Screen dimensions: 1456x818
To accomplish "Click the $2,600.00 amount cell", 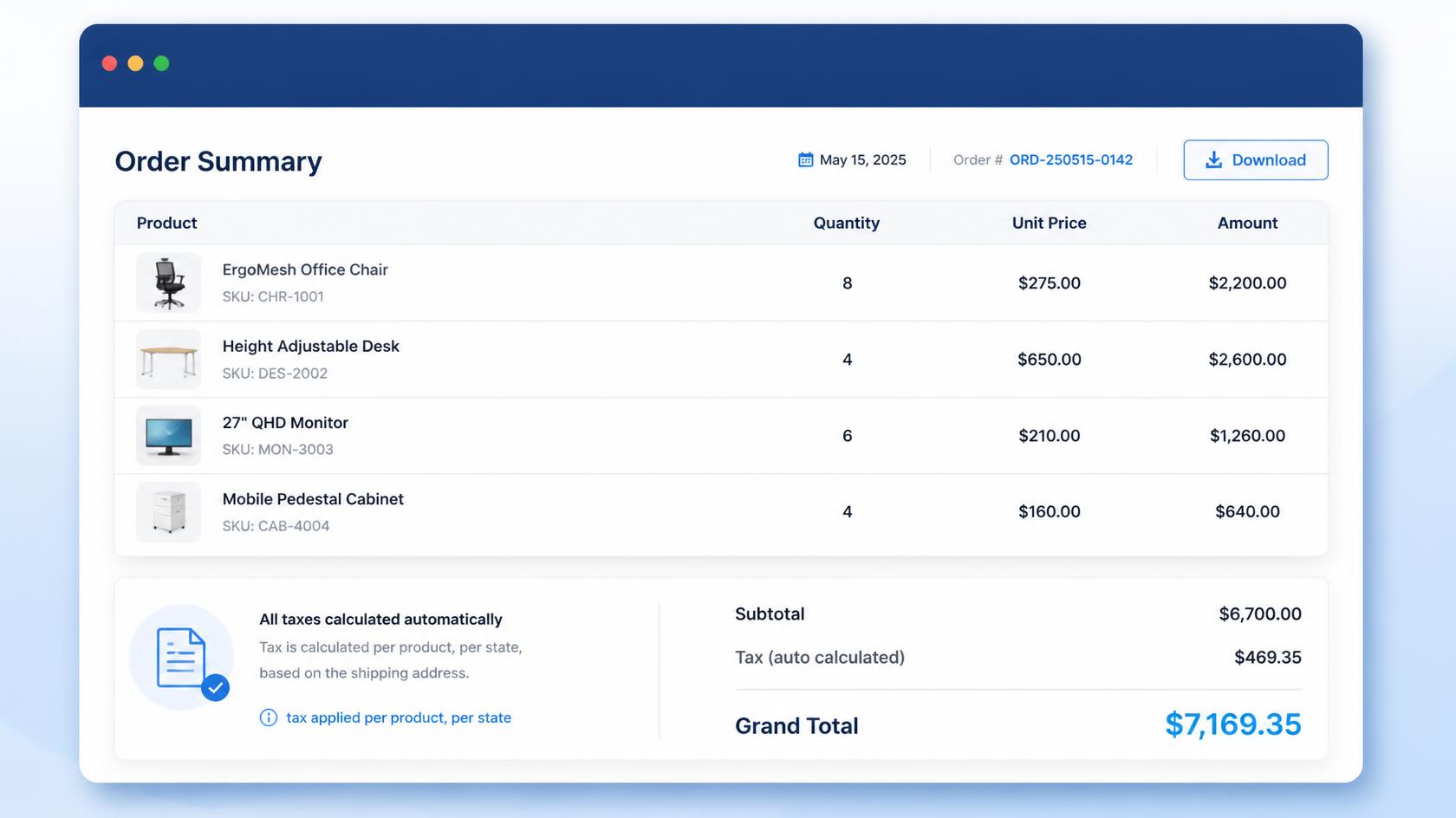I will point(1247,360).
